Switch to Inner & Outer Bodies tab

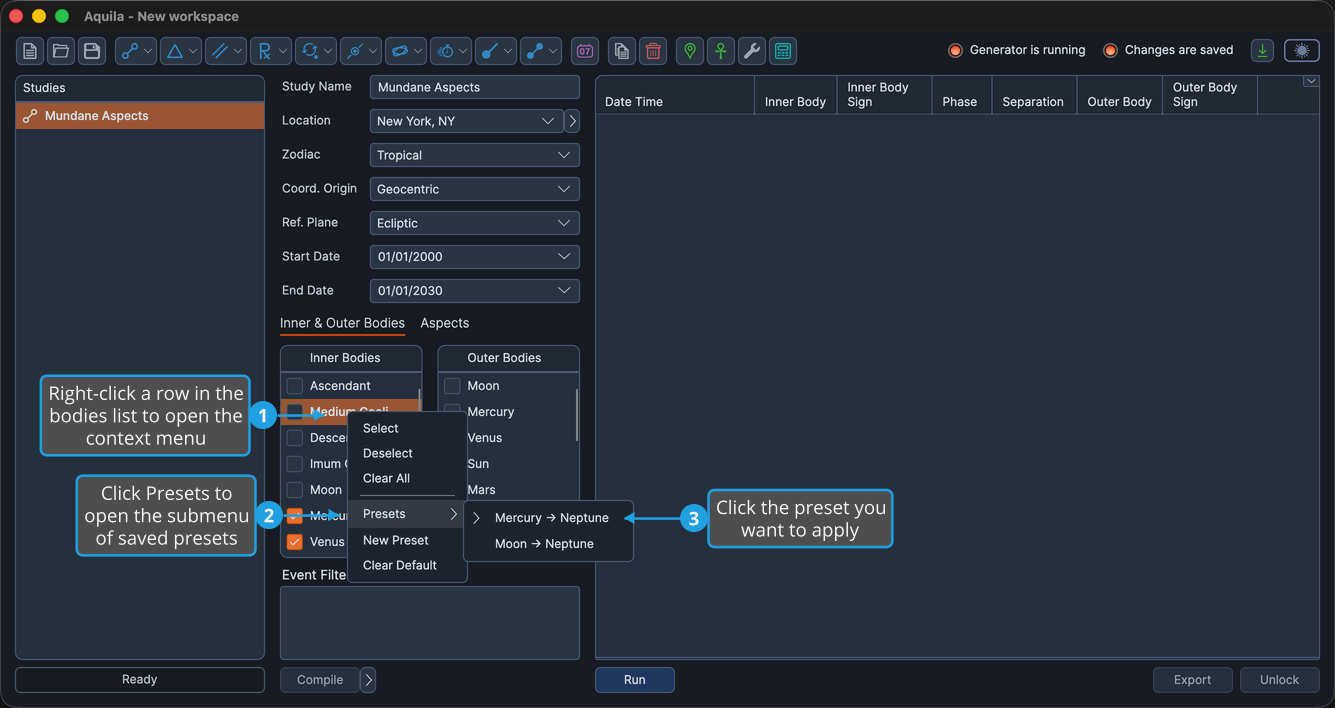click(x=342, y=323)
